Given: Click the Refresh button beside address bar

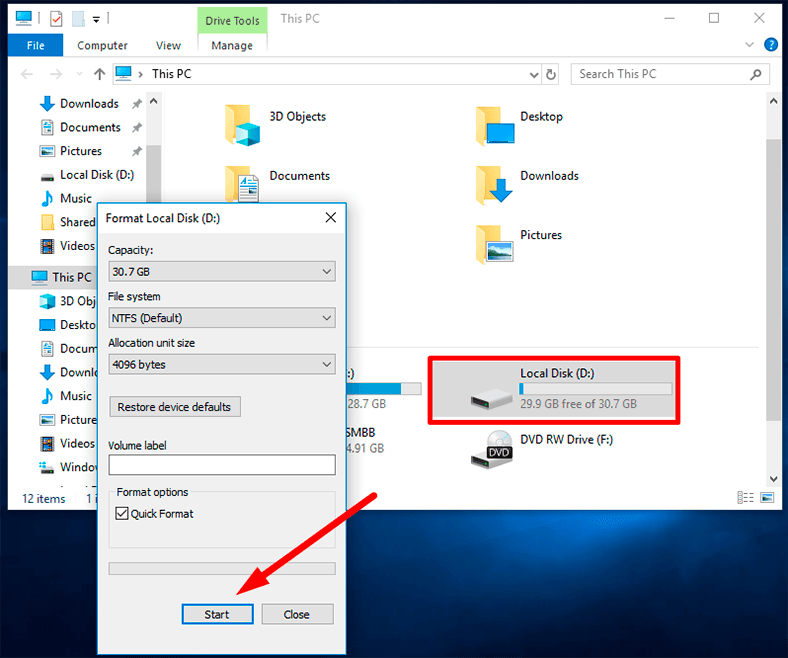Looking at the screenshot, I should 551,74.
